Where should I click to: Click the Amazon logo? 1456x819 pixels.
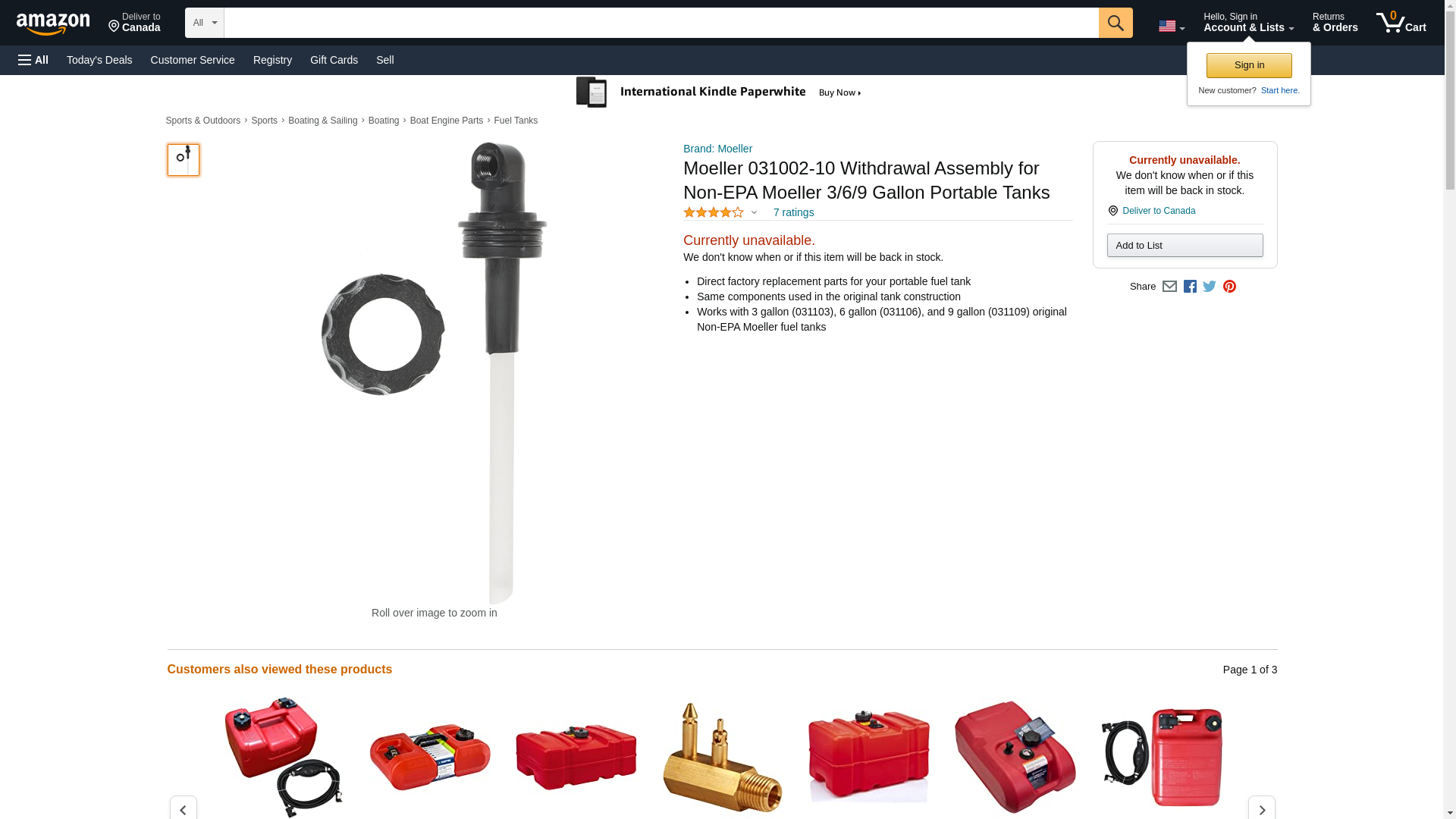click(x=53, y=24)
